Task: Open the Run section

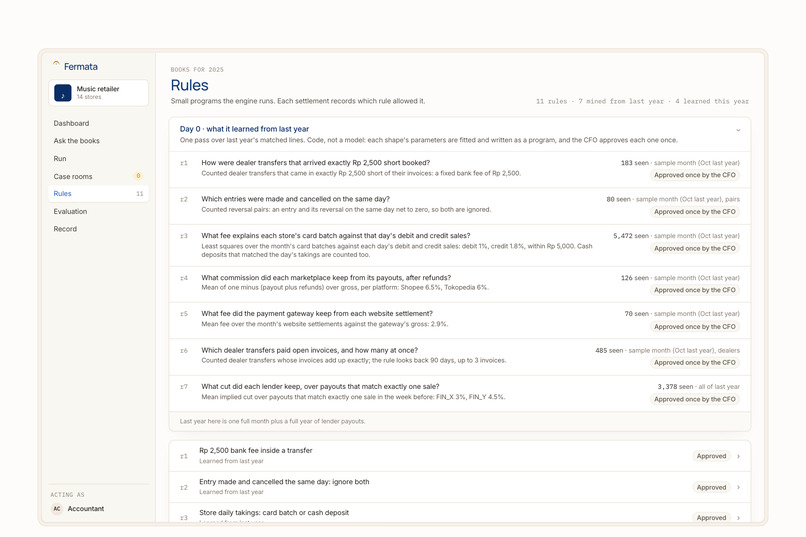Action: click(x=99, y=159)
